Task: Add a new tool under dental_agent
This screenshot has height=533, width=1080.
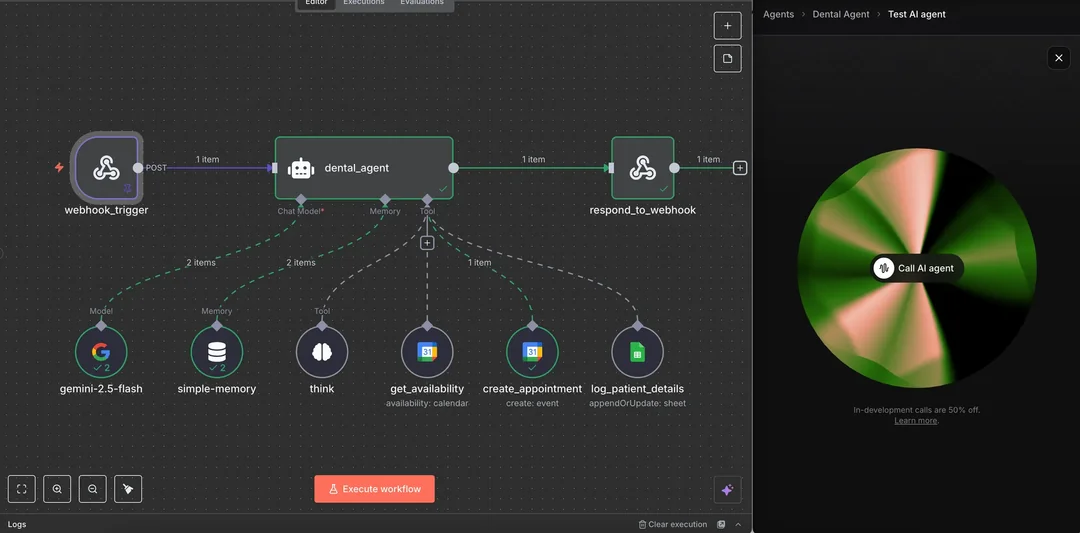Action: click(427, 243)
